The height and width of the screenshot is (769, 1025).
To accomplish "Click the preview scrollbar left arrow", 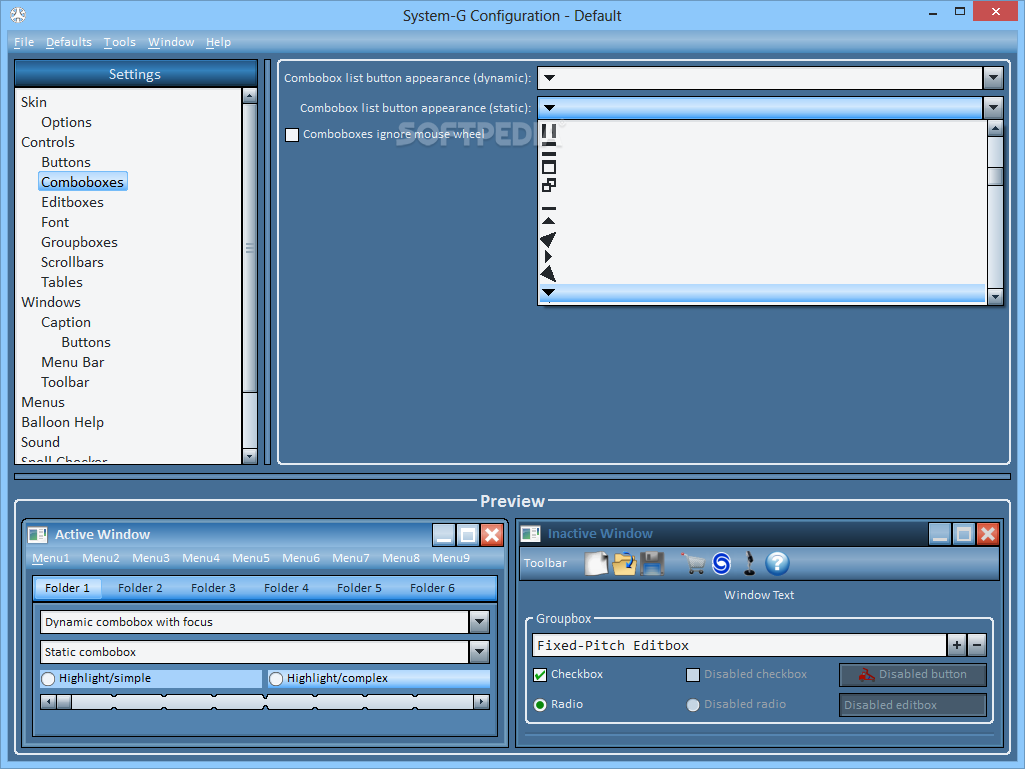I will point(48,702).
